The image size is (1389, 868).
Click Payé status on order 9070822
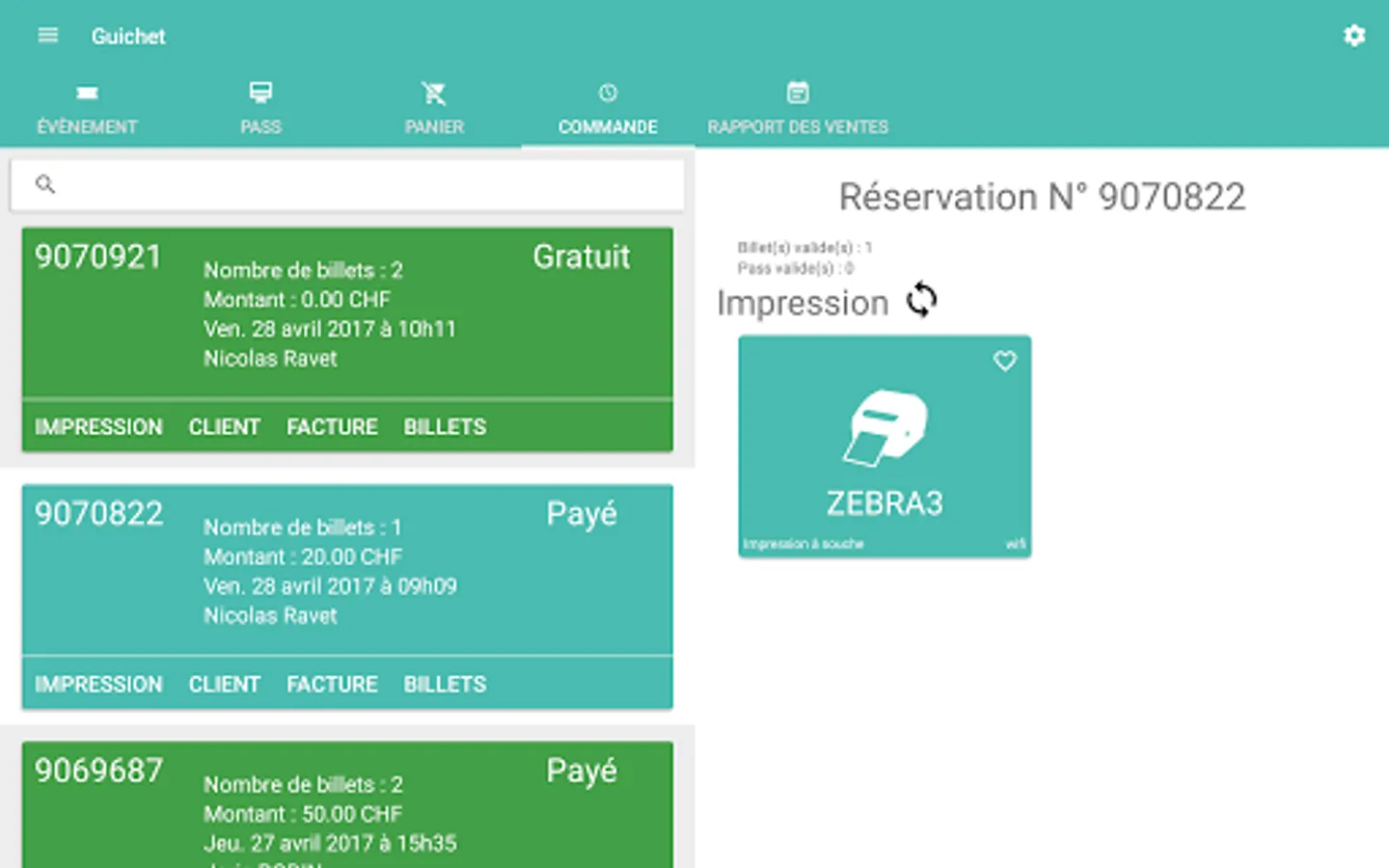(x=582, y=514)
